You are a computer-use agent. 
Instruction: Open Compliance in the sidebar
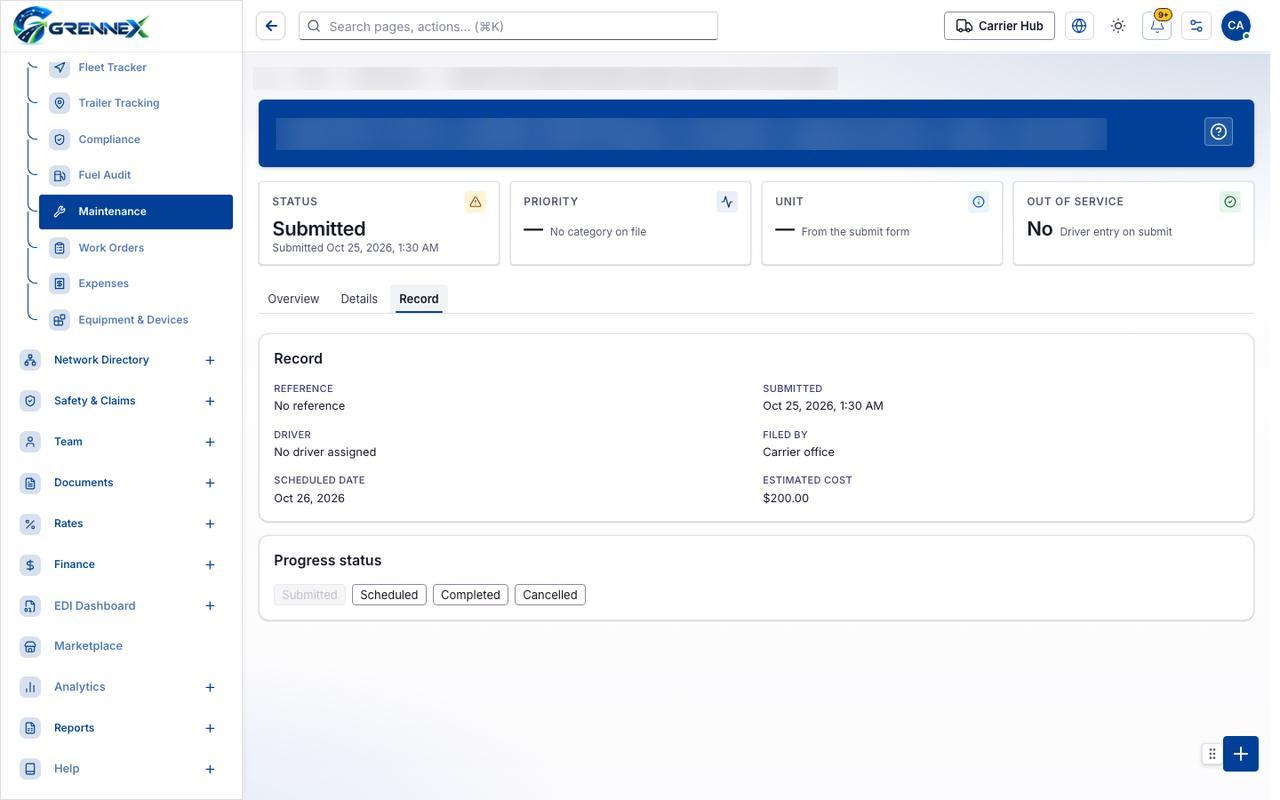pos(136,139)
